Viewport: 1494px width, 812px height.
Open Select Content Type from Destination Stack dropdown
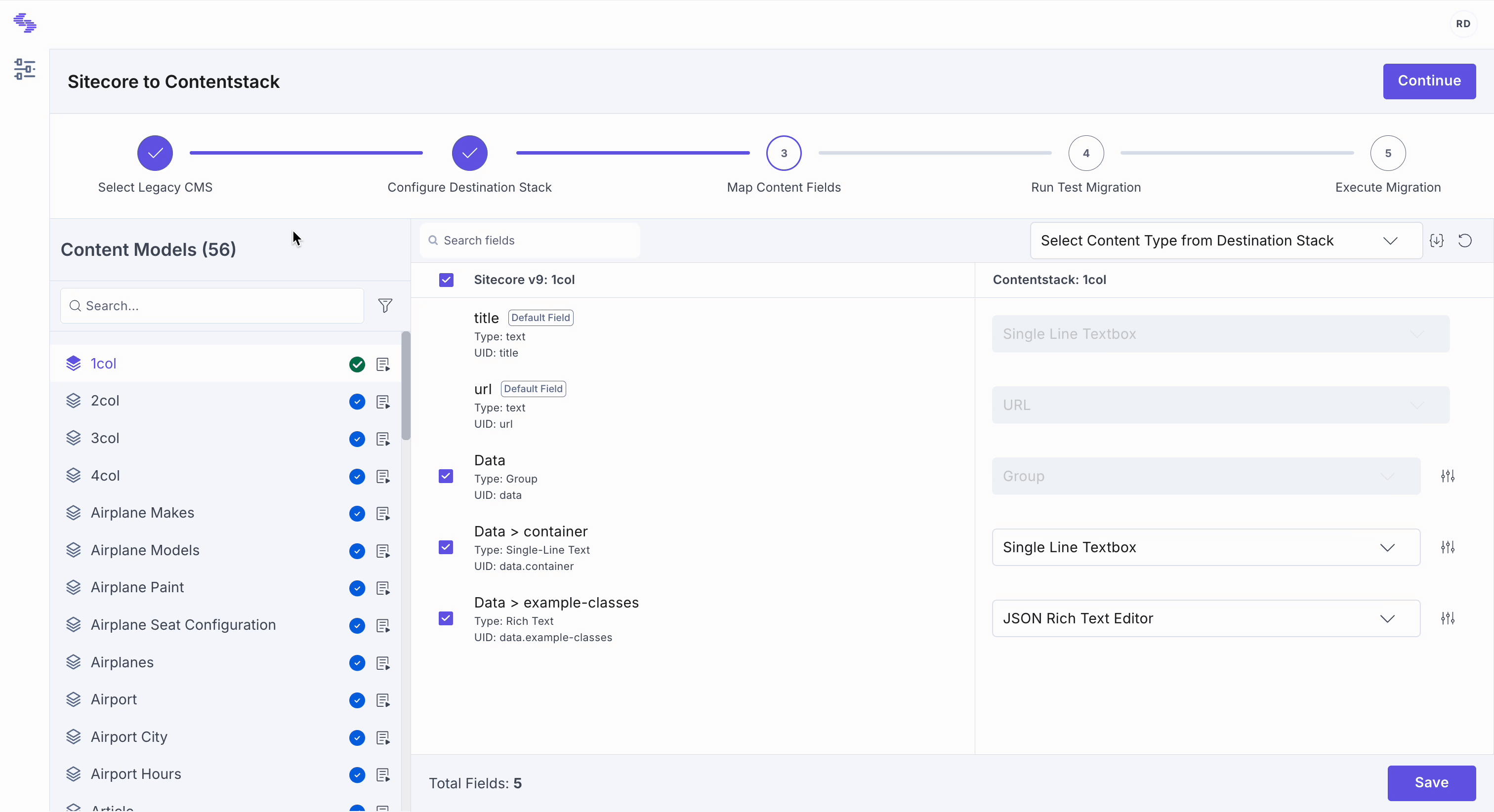click(x=1225, y=241)
